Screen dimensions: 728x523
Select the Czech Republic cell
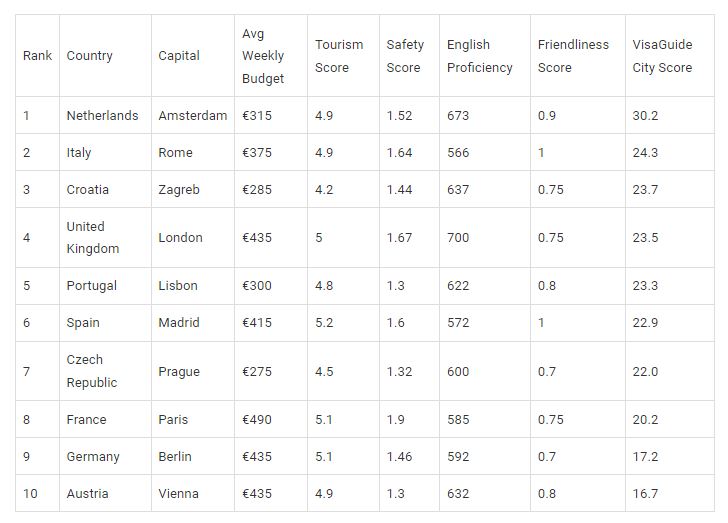(x=105, y=371)
